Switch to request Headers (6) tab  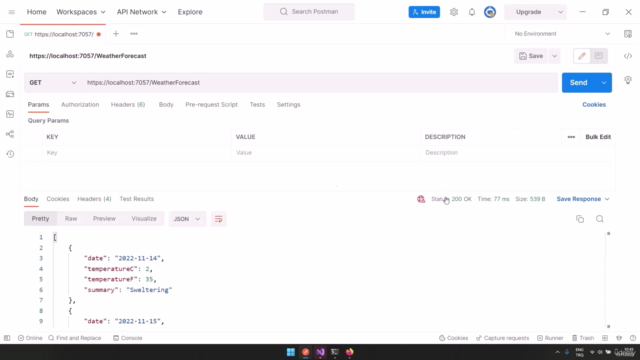click(x=128, y=104)
